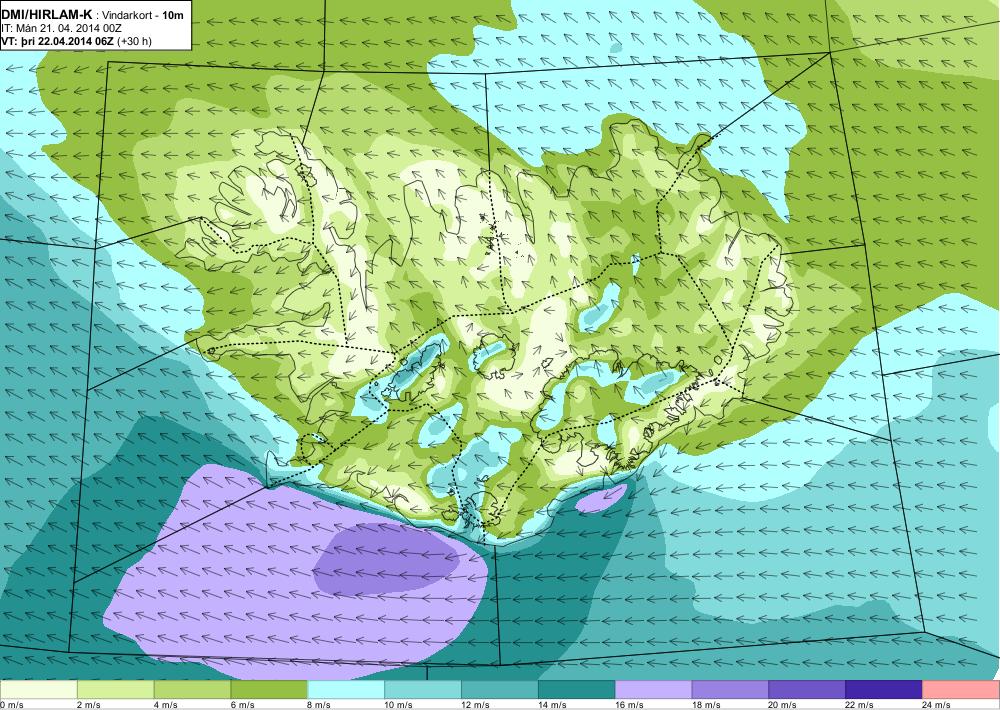
Task: Click the "18 m/s" legend label
Action: 706,705
